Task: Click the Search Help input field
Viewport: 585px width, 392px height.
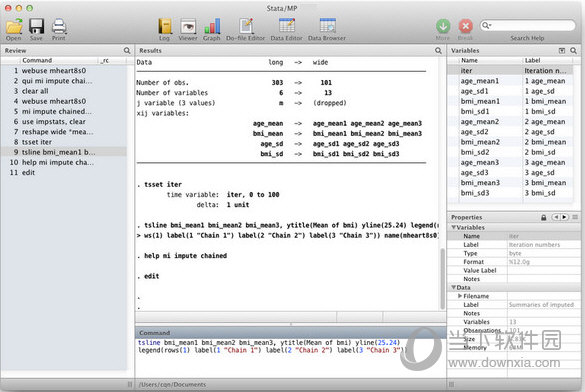Action: (528, 25)
